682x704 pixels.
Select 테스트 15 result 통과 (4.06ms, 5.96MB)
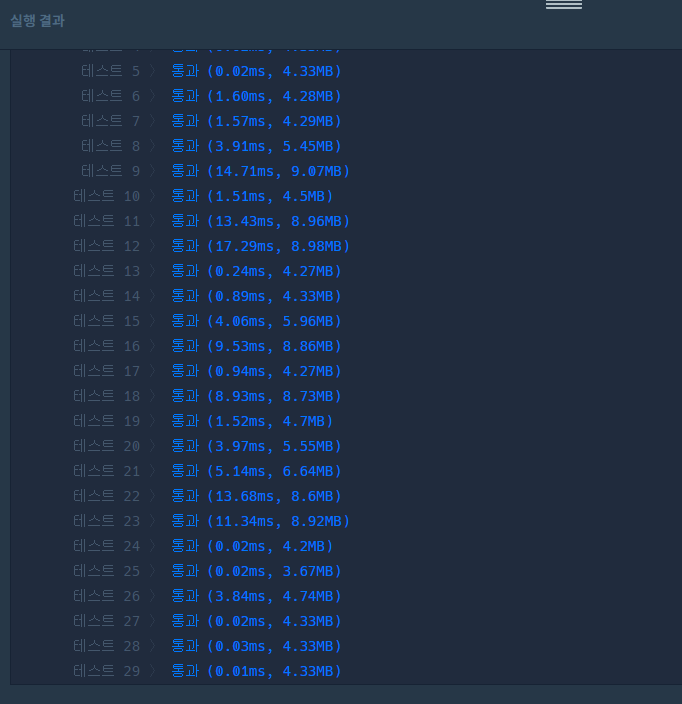click(256, 321)
